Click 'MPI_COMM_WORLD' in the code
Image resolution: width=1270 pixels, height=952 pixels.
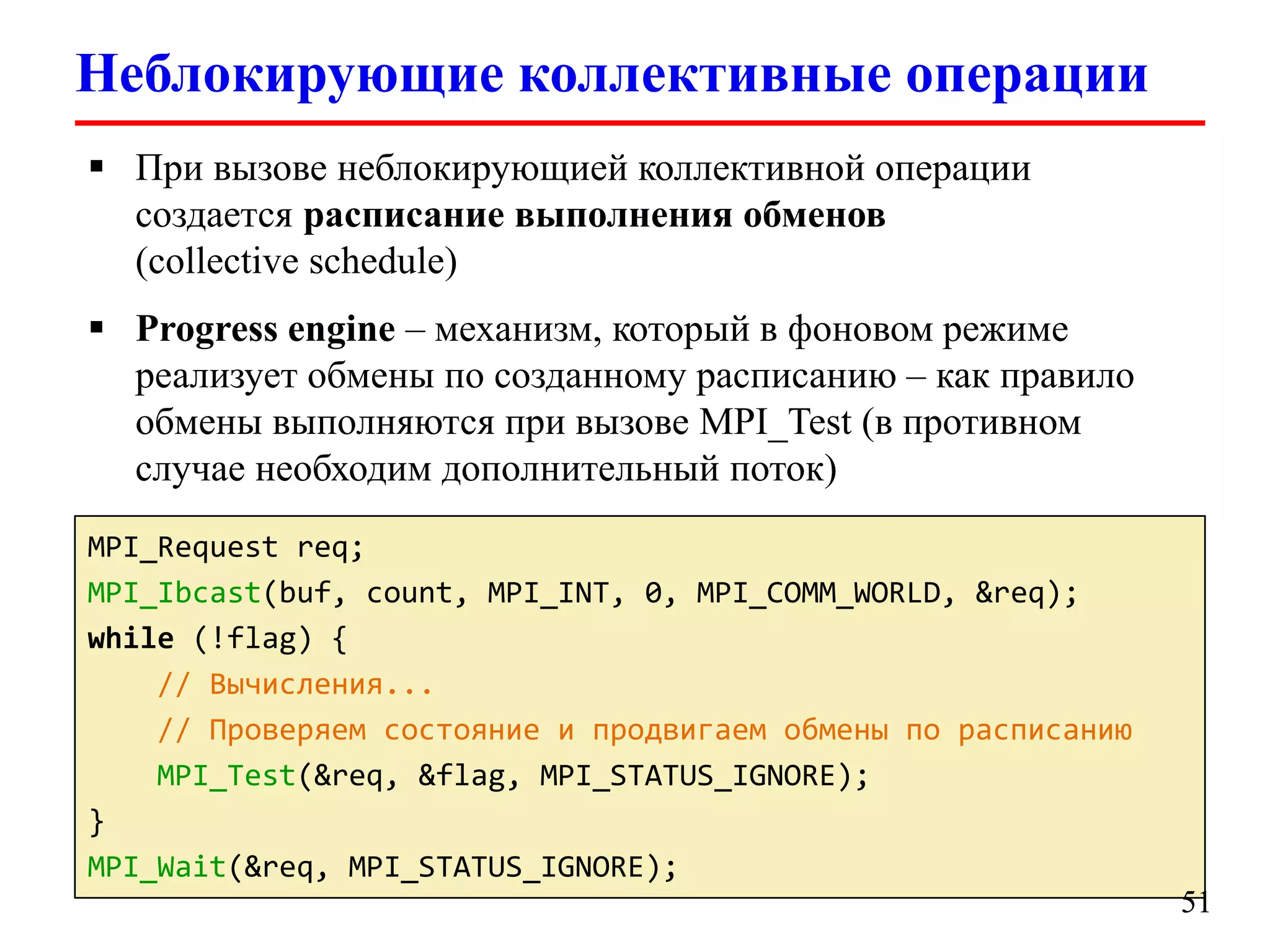[819, 593]
